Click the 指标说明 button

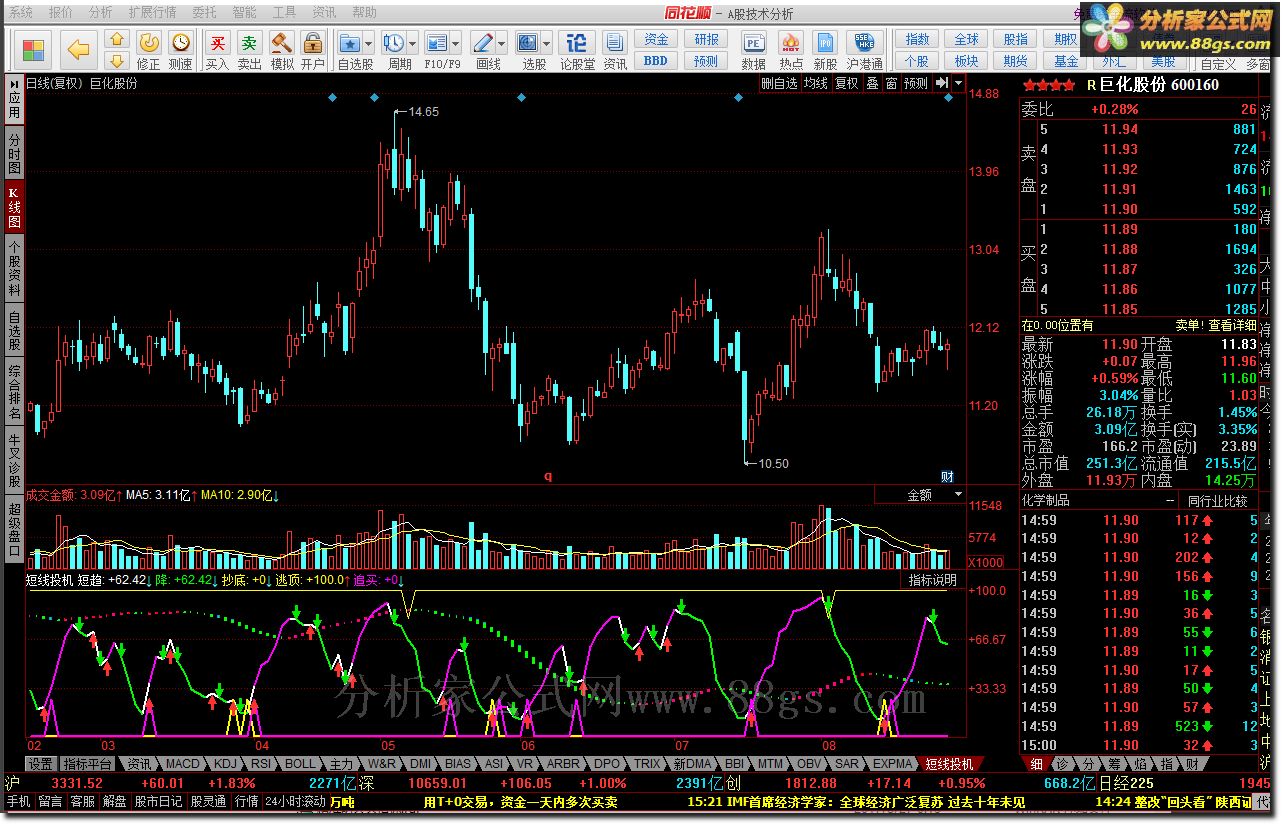pos(932,580)
